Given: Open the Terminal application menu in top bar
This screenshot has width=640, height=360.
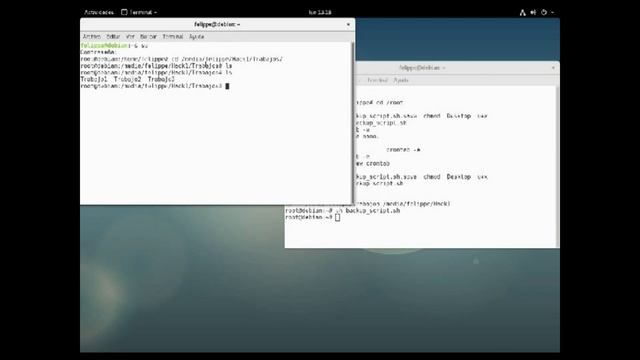Looking at the screenshot, I should tap(139, 12).
